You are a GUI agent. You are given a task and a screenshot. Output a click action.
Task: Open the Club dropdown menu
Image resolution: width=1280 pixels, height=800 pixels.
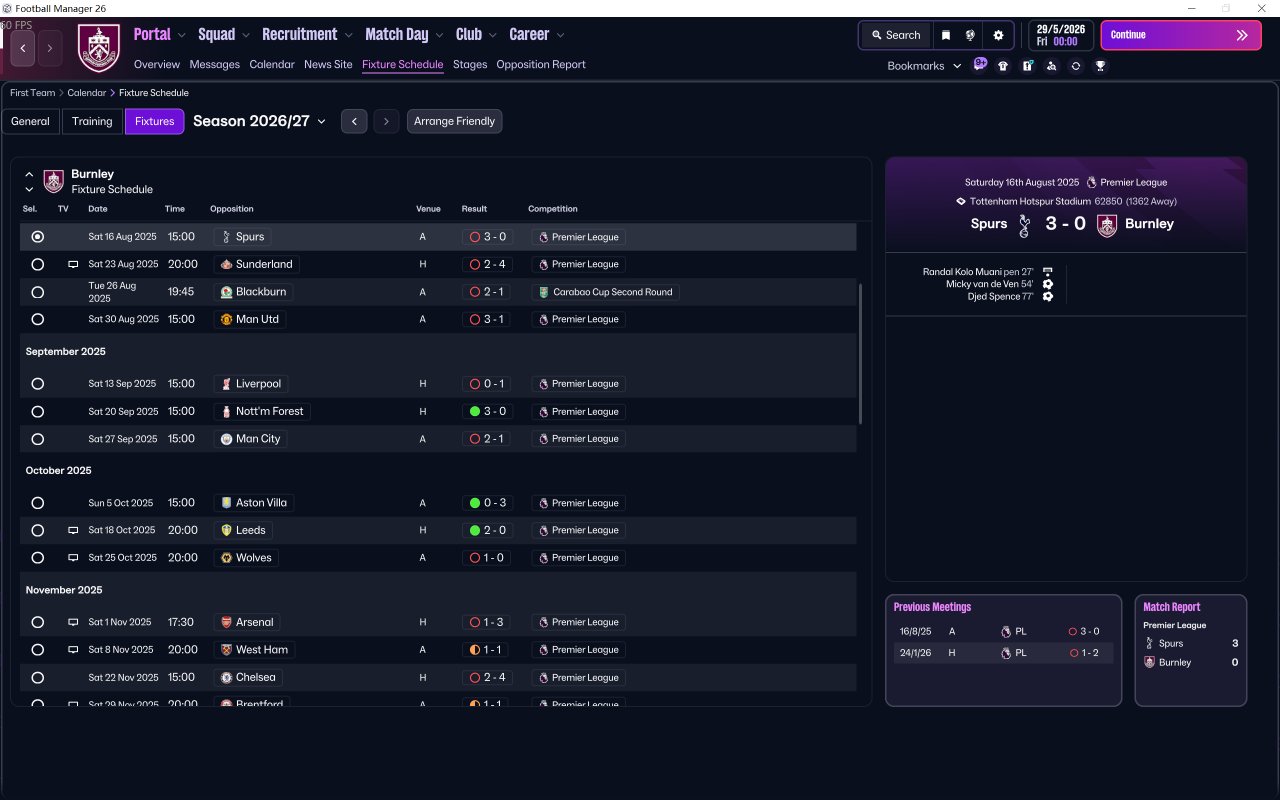click(x=476, y=34)
